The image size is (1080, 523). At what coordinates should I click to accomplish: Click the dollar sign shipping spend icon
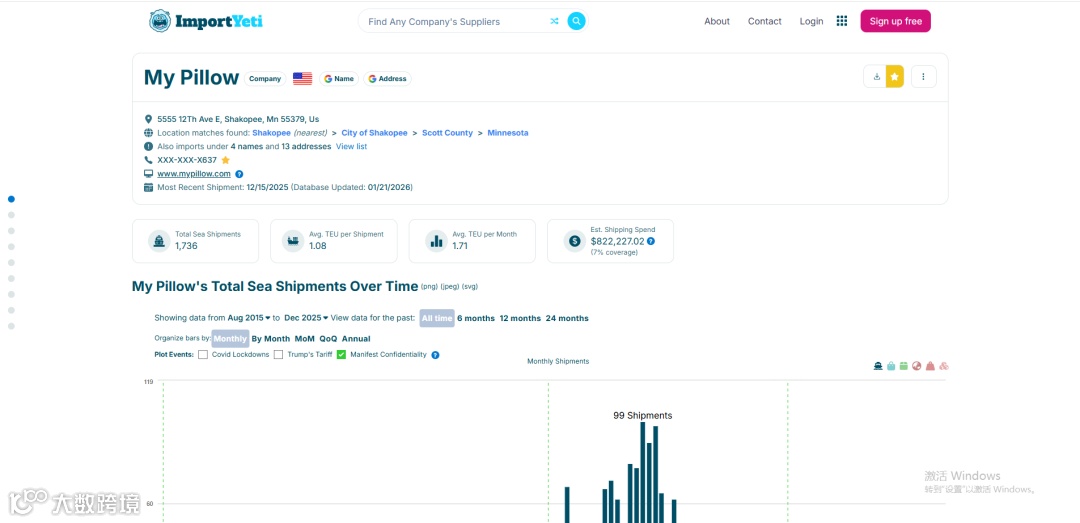point(574,241)
